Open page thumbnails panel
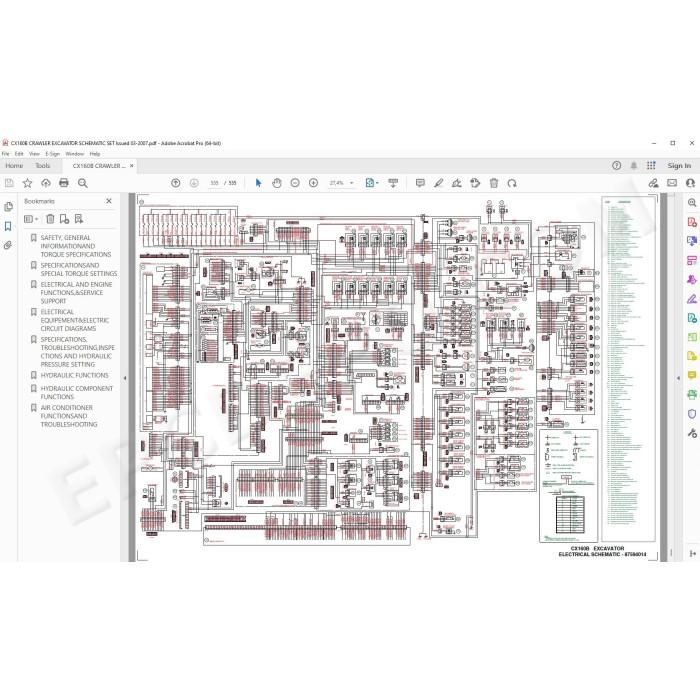 pyautogui.click(x=8, y=207)
